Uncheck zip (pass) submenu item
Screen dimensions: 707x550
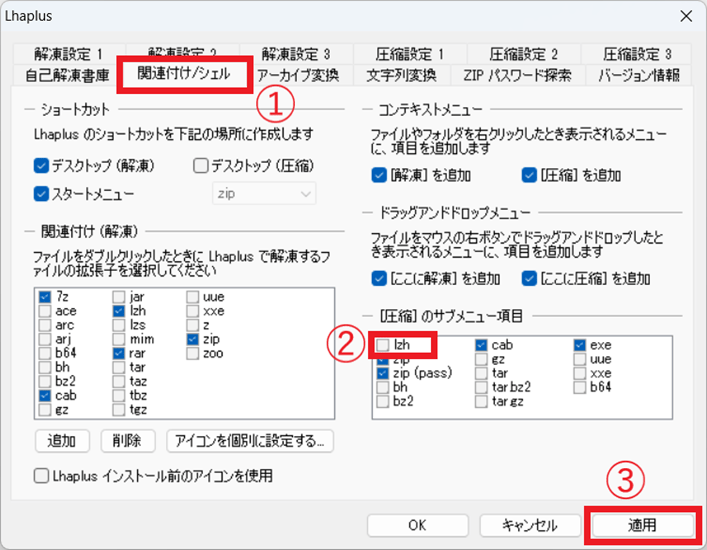383,373
